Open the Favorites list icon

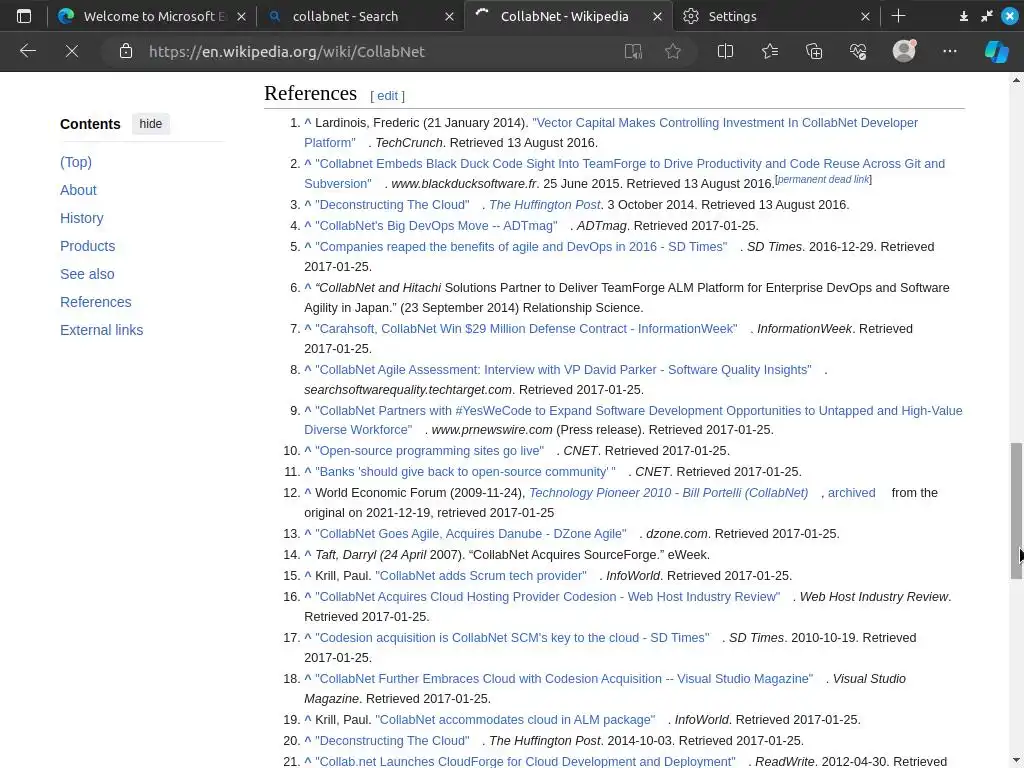pos(770,51)
